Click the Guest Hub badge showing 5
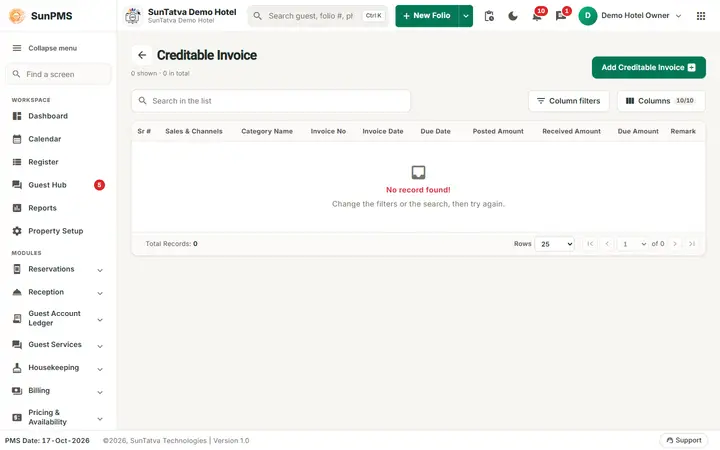The width and height of the screenshot is (720, 450). [x=99, y=185]
